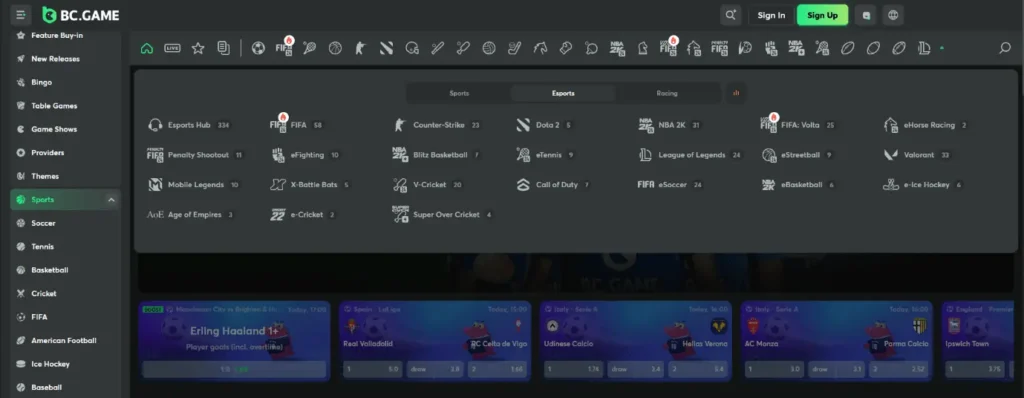This screenshot has height=398, width=1024.
Task: Open the search icon next to Sign In
Action: pyautogui.click(x=731, y=15)
